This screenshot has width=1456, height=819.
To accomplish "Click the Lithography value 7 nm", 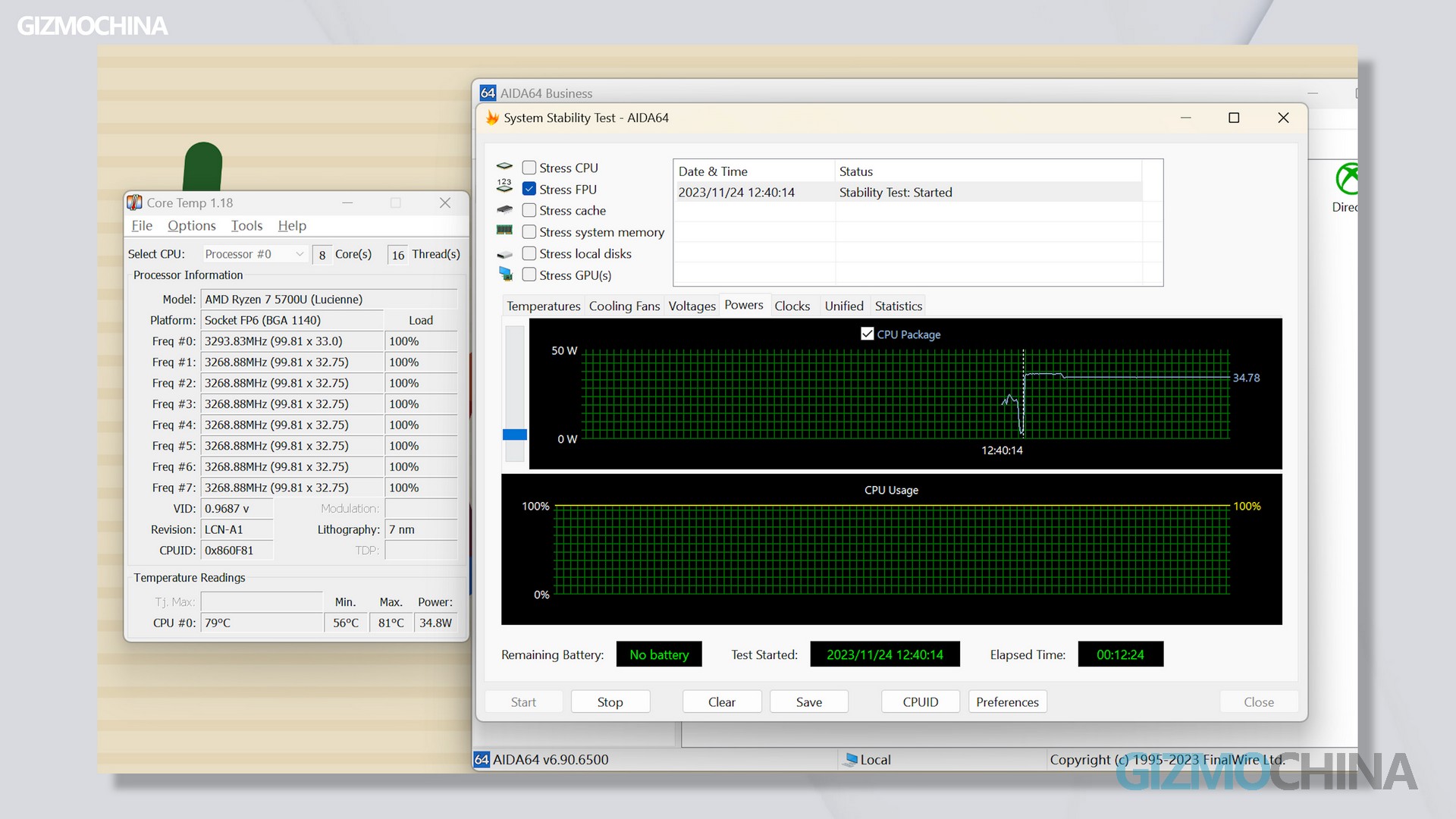I will [421, 529].
